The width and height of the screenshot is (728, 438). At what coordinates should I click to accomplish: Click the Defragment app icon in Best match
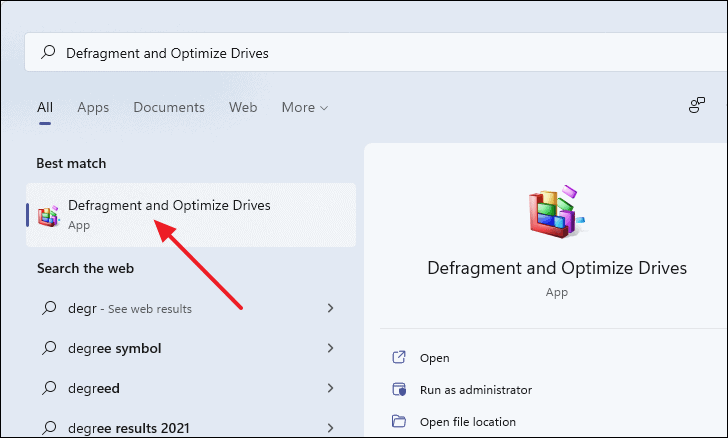click(49, 216)
